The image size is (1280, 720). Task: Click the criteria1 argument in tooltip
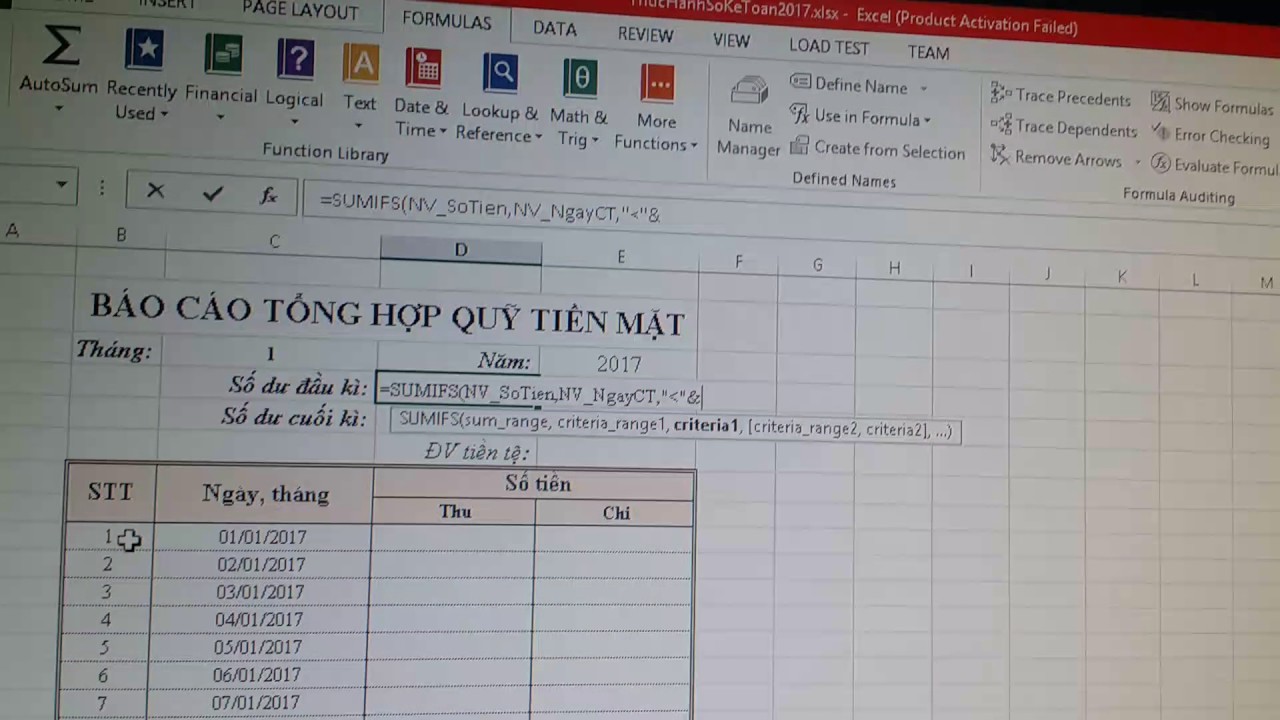(705, 426)
